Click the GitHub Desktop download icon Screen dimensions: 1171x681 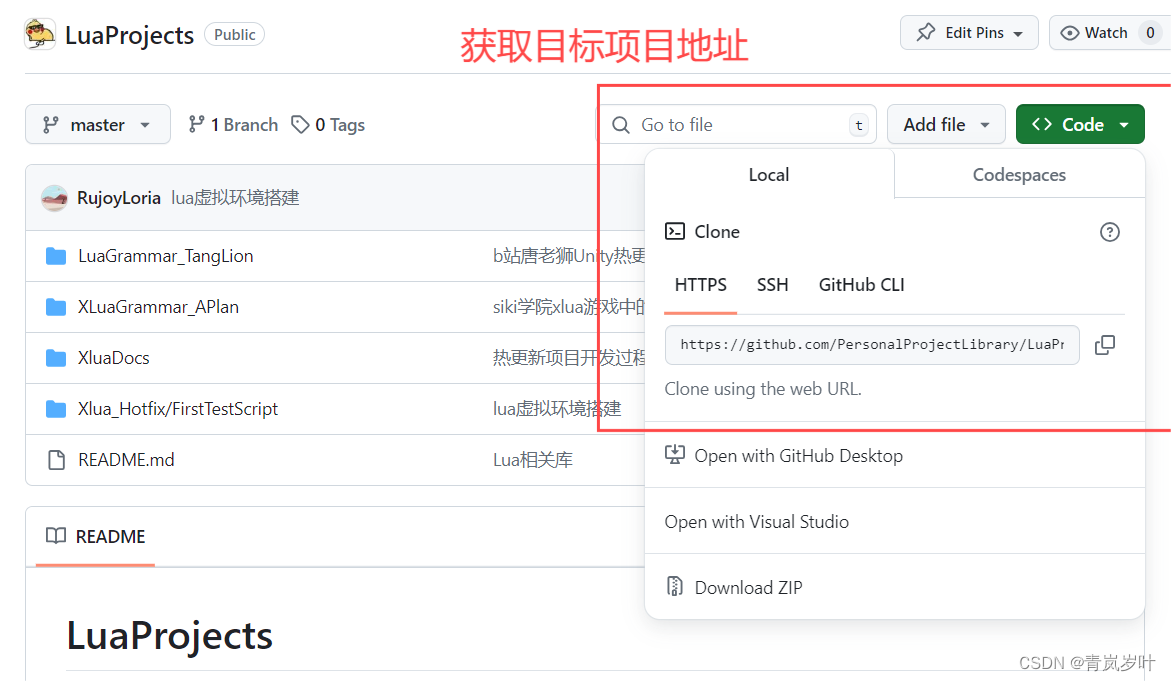tap(674, 455)
